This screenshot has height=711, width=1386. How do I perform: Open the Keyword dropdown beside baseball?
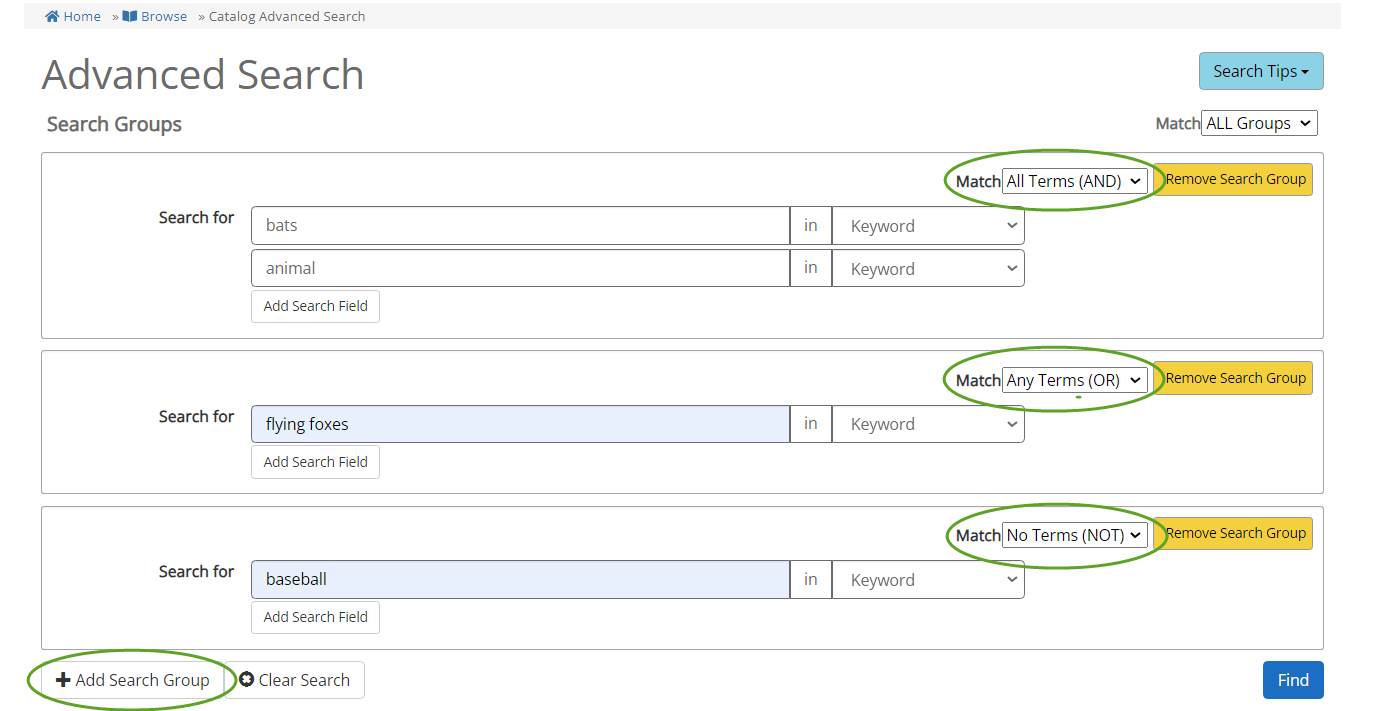(927, 579)
